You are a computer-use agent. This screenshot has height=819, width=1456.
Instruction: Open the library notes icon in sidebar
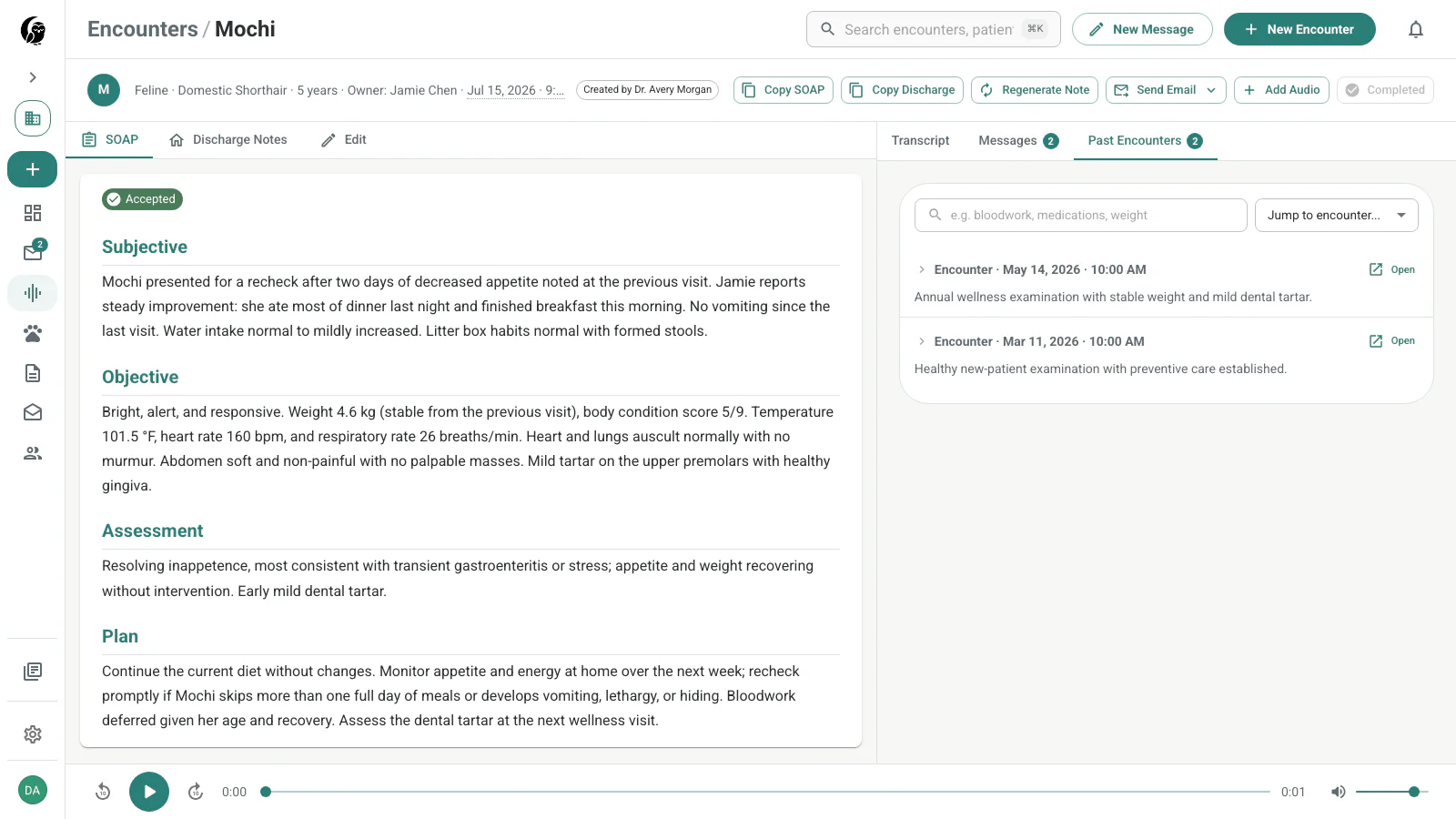[x=33, y=672]
